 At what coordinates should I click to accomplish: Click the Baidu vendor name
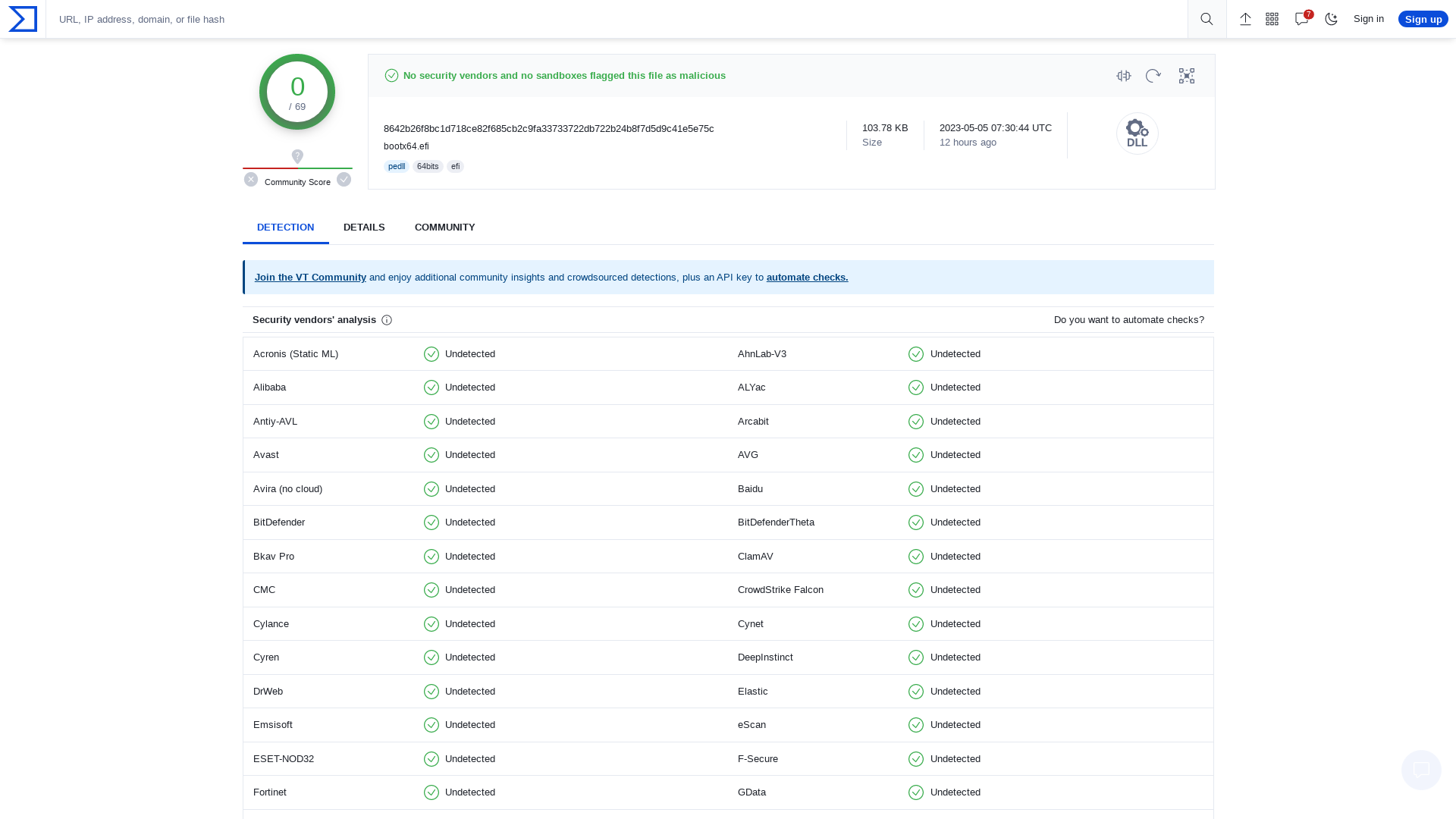click(x=750, y=489)
